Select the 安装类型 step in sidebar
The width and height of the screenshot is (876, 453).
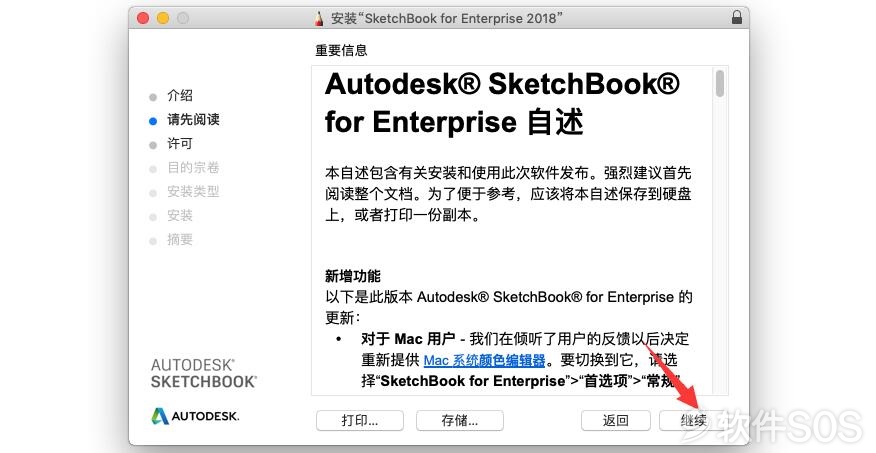click(x=193, y=192)
